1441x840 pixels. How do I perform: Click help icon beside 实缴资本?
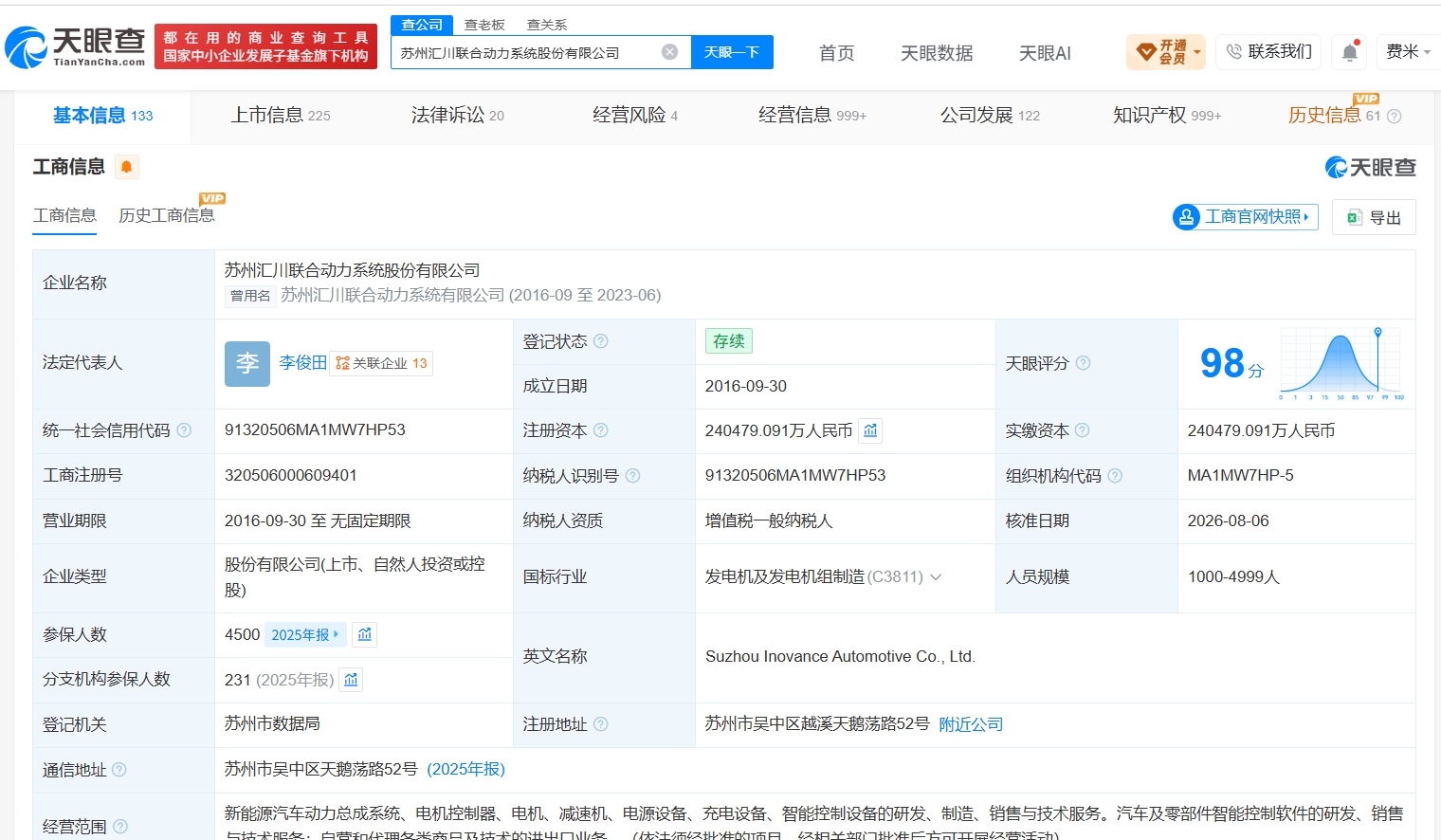1083,430
